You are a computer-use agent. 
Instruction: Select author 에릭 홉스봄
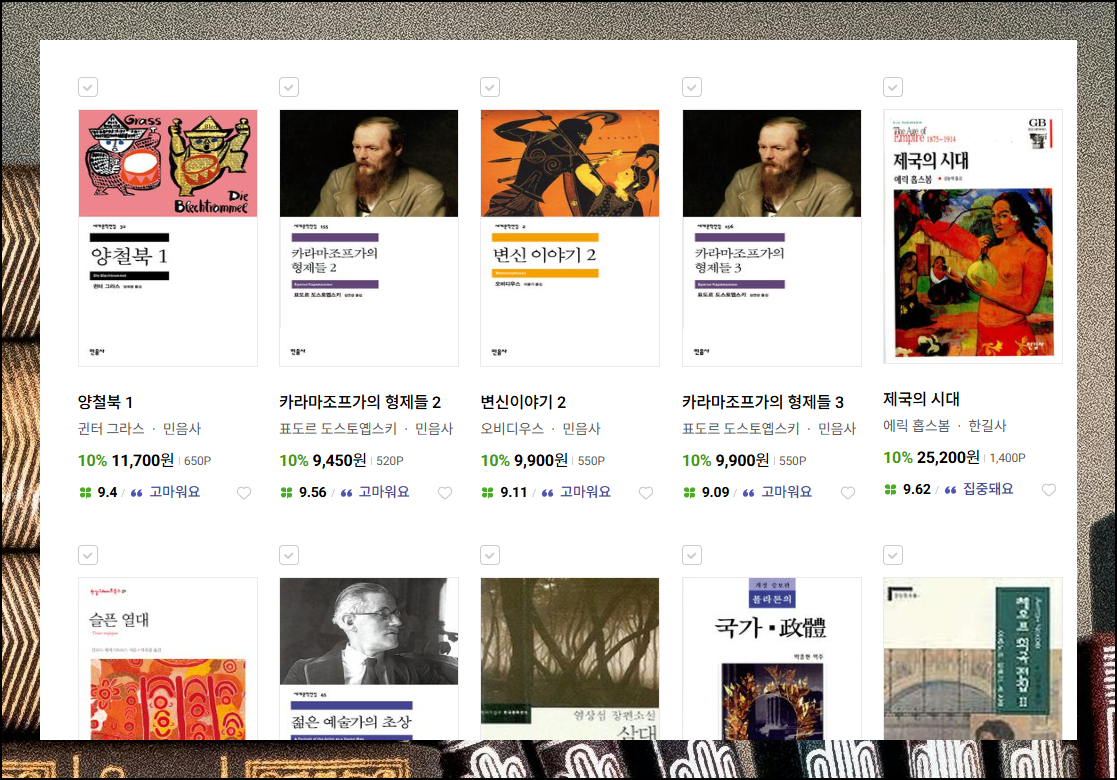click(x=917, y=426)
